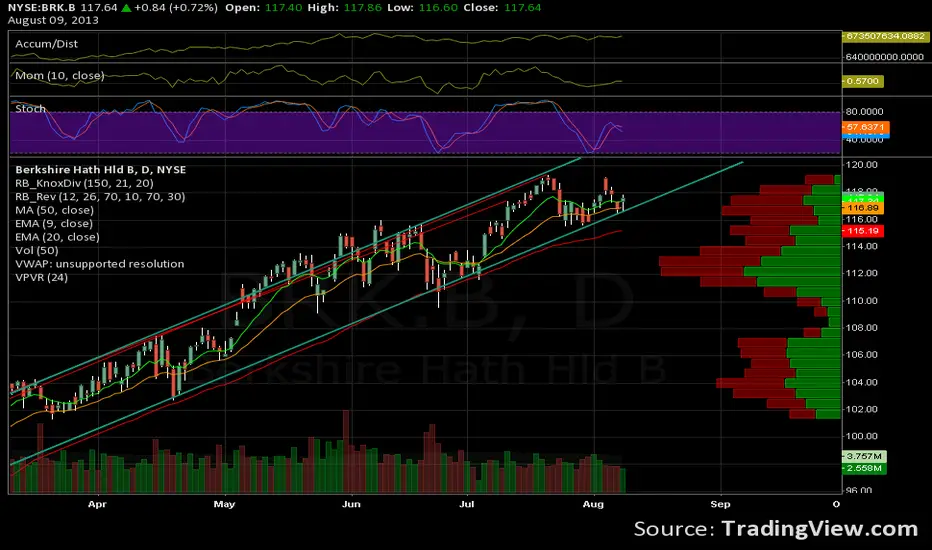
Task: Click the MA (50, close) legend entry
Action: point(54,210)
